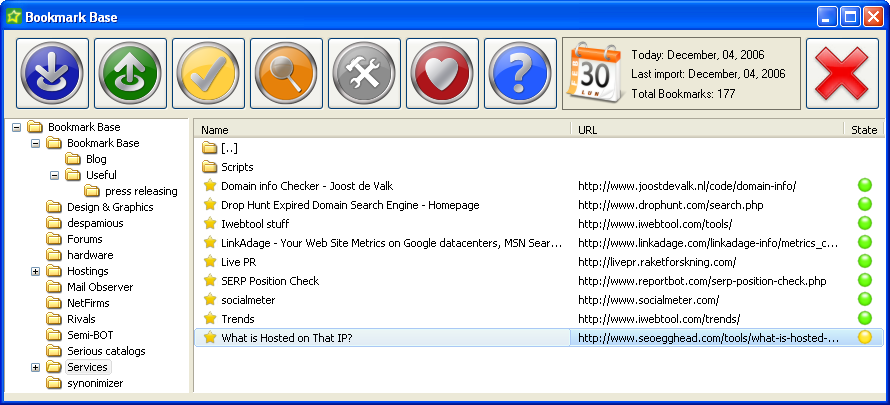This screenshot has width=890, height=405.
Task: Click URL http://livepr.raketforskning.com/
Action: point(657,261)
